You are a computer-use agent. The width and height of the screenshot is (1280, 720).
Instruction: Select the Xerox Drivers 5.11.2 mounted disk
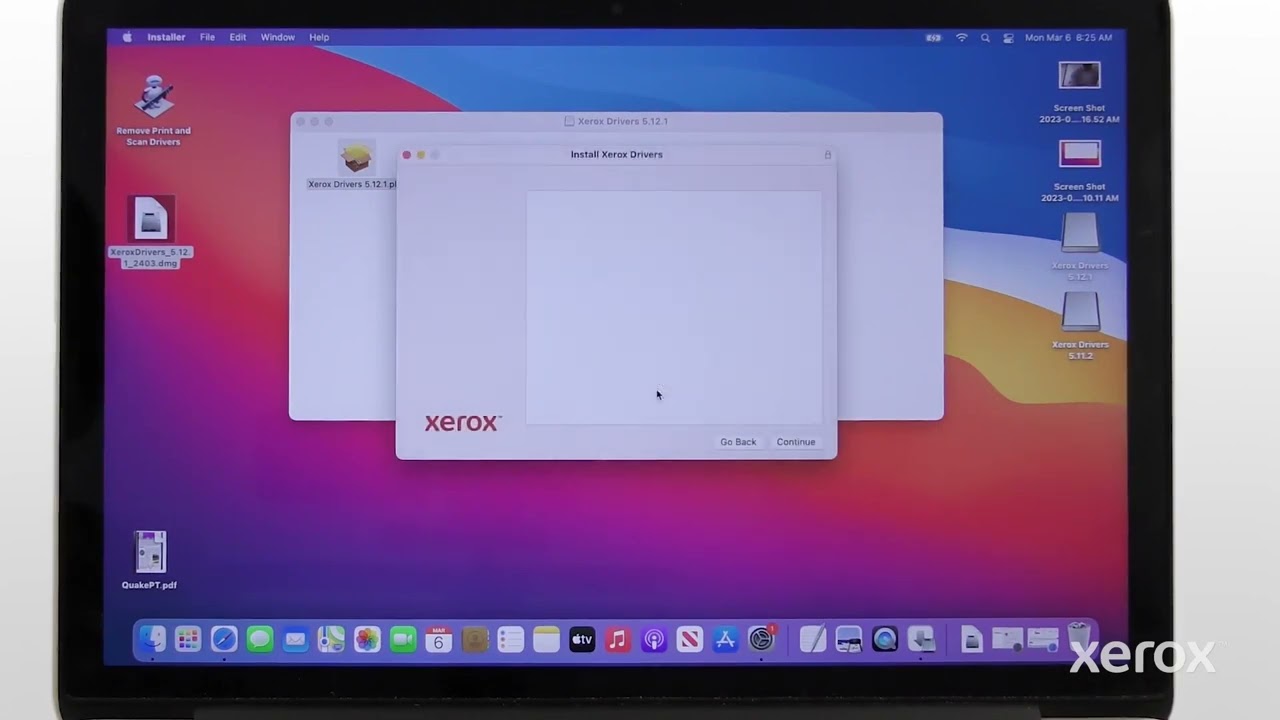(x=1080, y=326)
